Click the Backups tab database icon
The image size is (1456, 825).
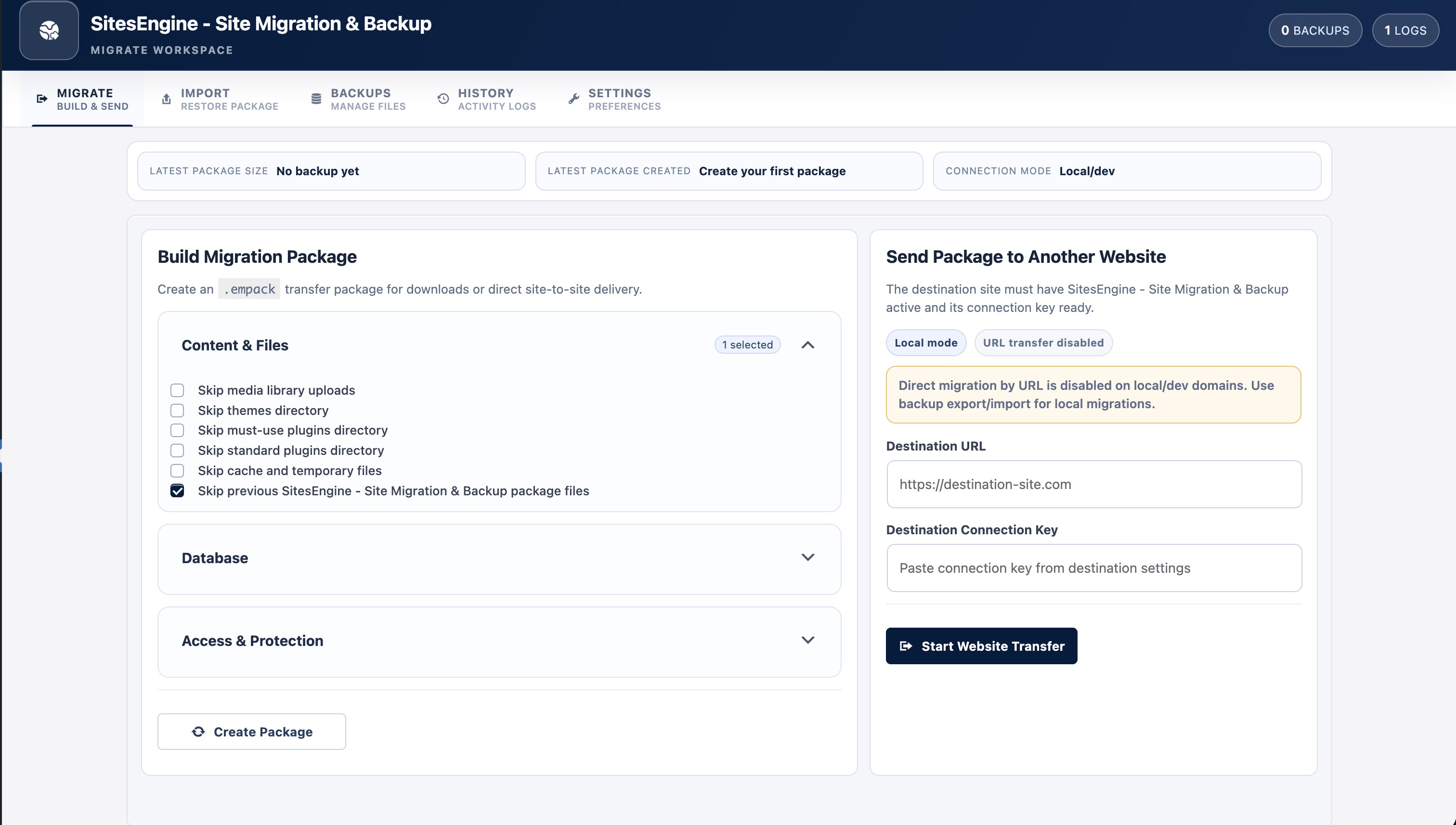(x=316, y=99)
